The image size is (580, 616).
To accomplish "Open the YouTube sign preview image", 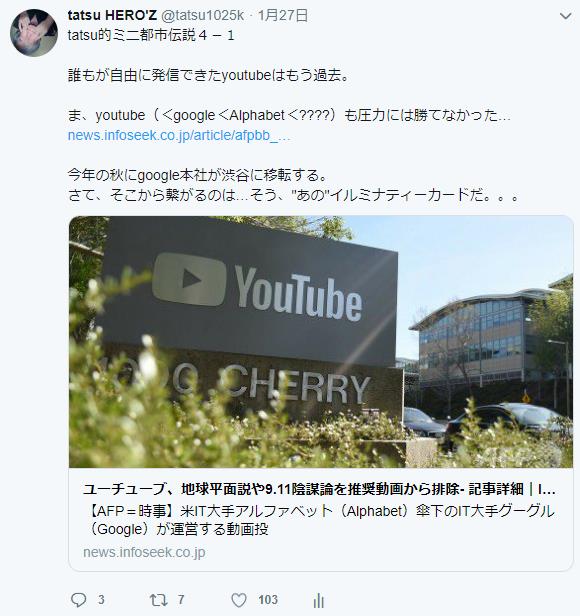I will point(321,342).
